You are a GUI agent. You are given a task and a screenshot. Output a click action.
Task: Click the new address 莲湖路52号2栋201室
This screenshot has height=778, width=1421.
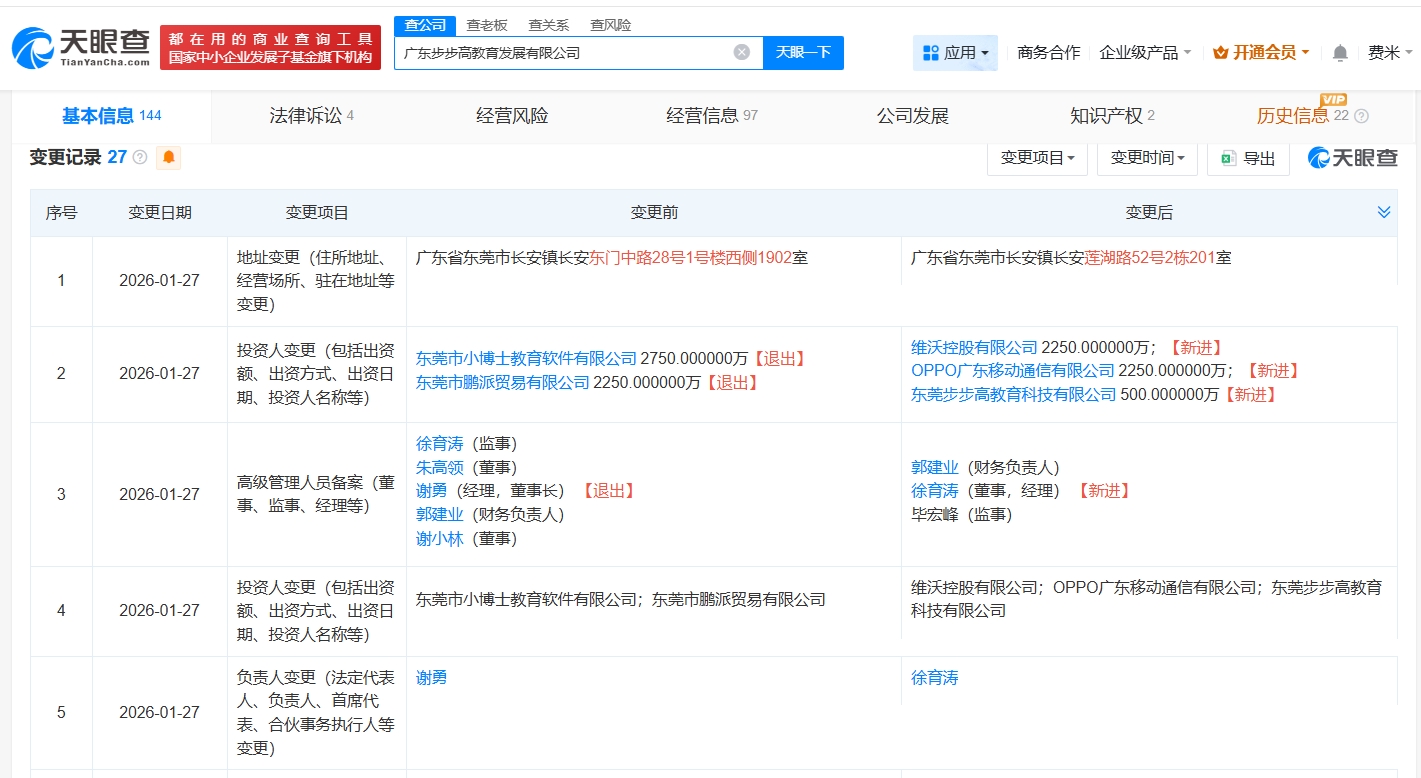pyautogui.click(x=1158, y=257)
